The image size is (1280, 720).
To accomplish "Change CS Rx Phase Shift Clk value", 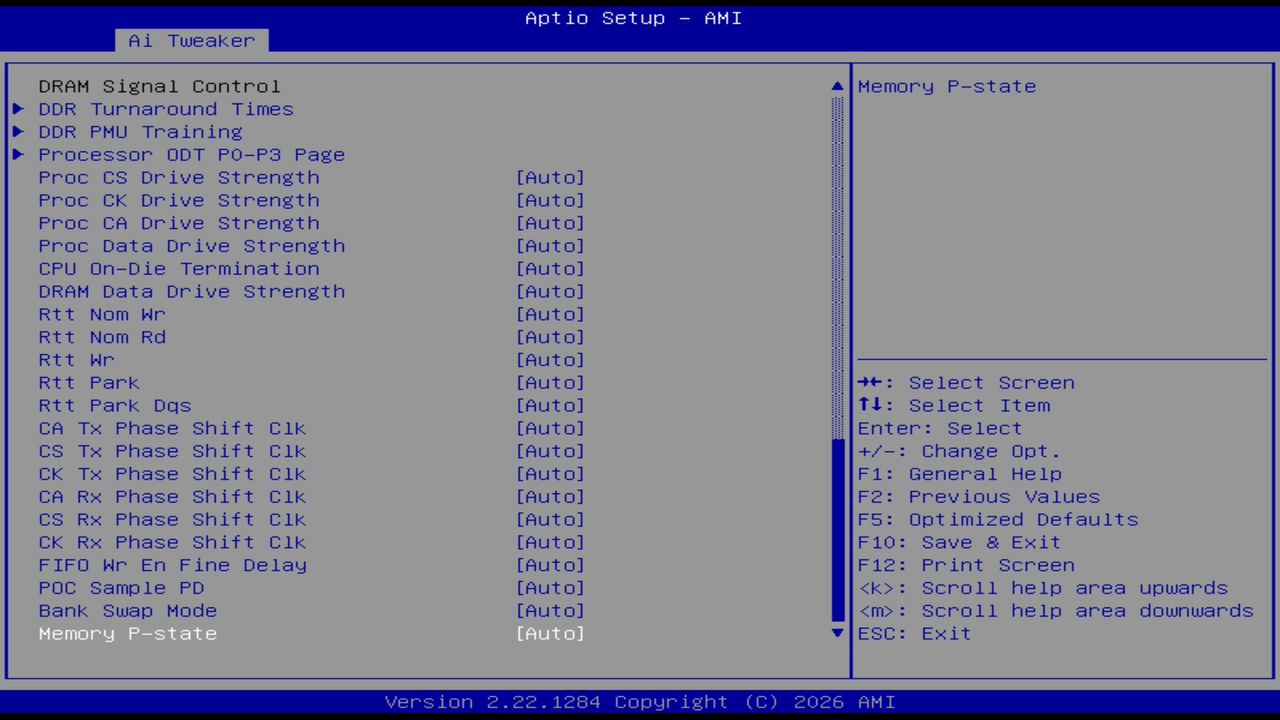I will 550,520.
